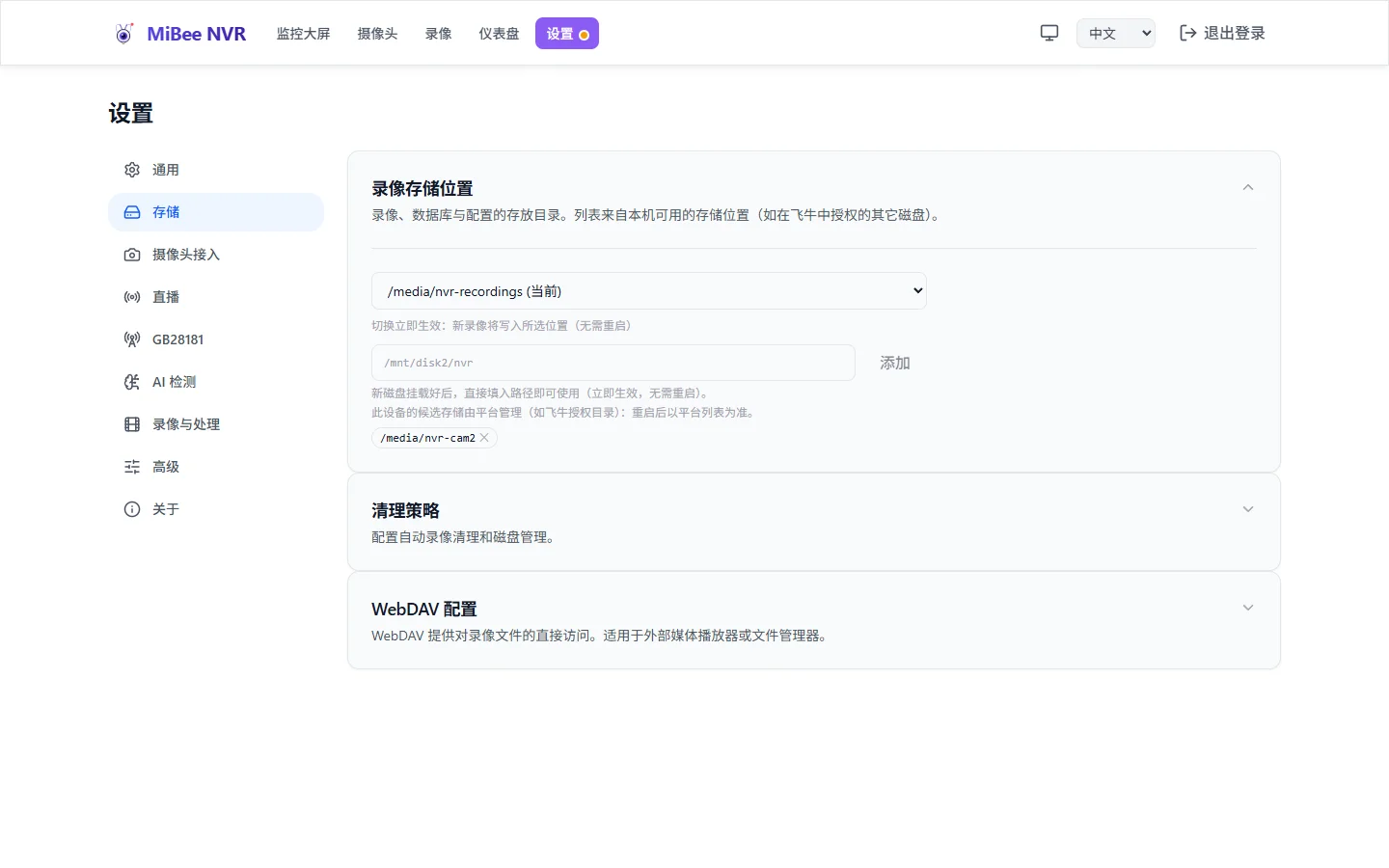Click the MiBee NVR logo icon
This screenshot has height=868, width=1389.
pyautogui.click(x=123, y=34)
